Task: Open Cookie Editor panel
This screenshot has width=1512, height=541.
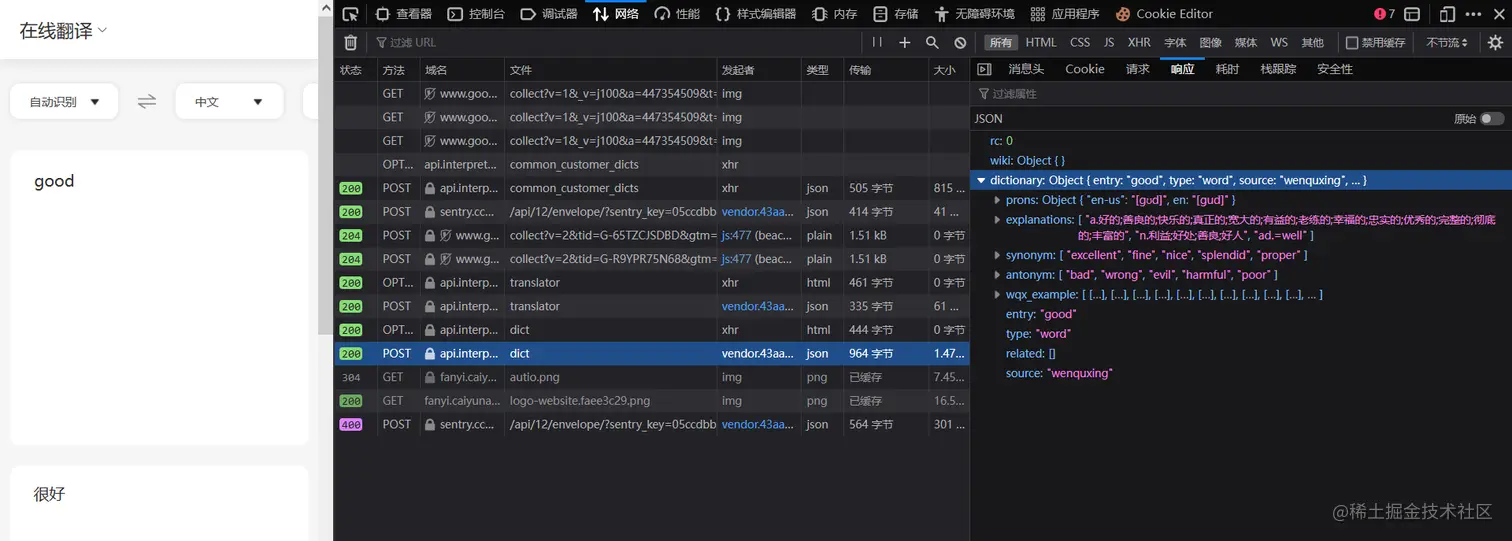Action: [1164, 14]
